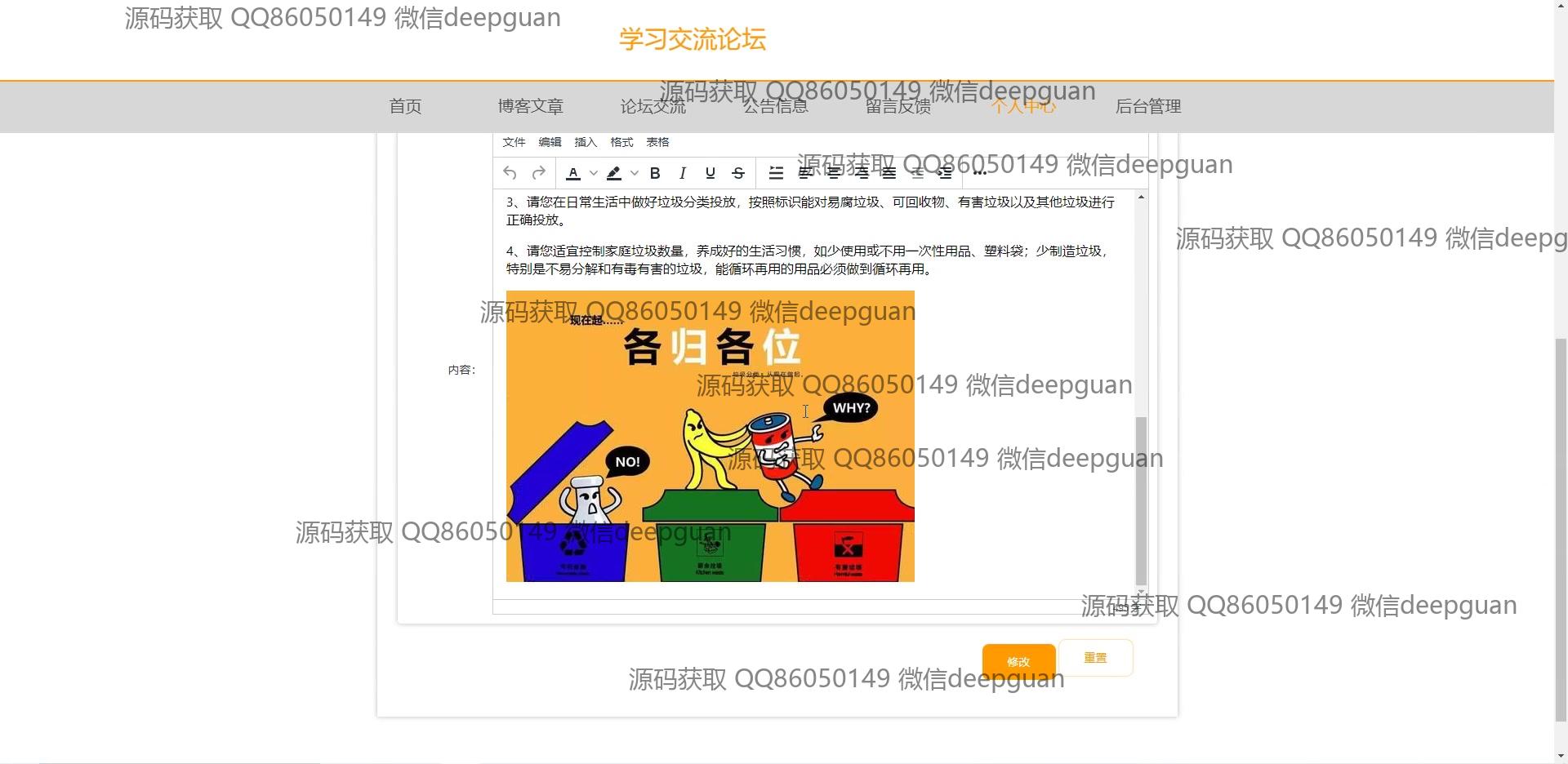Screen dimensions: 1568x764
Task: Toggle italic formatting
Action: click(x=683, y=173)
